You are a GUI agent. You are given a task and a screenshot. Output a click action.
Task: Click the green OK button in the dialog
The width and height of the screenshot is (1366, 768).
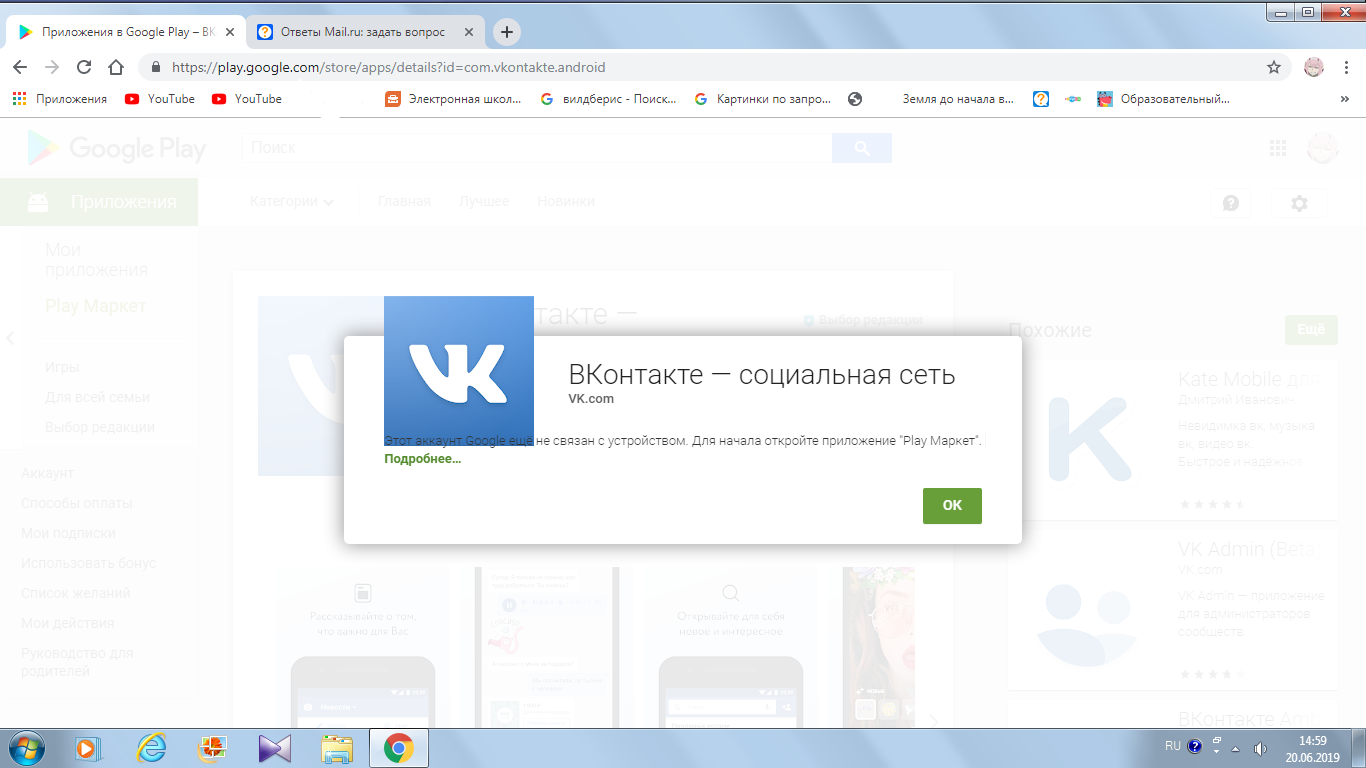pos(952,505)
